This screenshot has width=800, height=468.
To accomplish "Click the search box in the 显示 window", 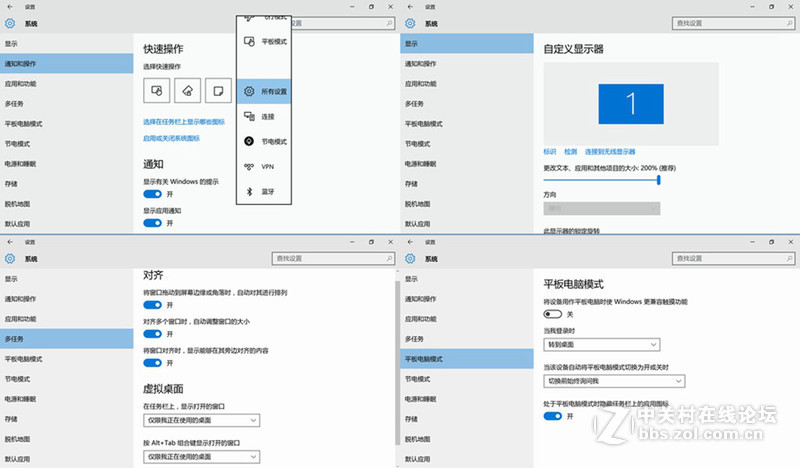I will (x=733, y=23).
